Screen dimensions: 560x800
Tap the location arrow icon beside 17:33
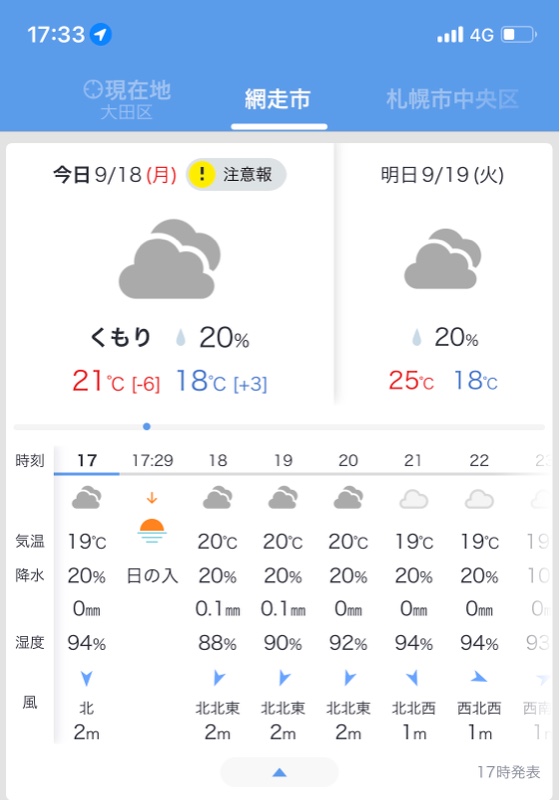[100, 35]
